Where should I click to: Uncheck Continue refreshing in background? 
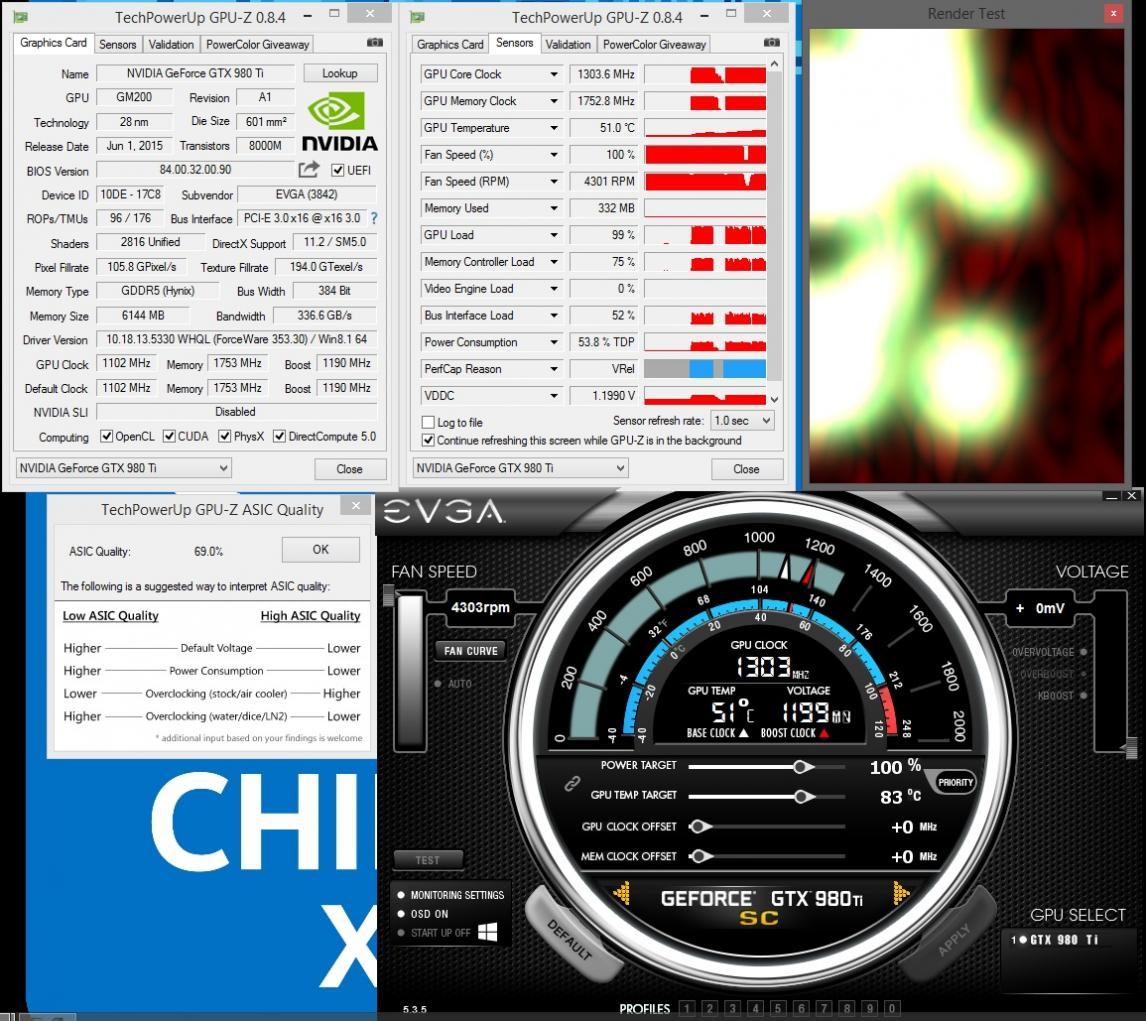click(x=428, y=441)
